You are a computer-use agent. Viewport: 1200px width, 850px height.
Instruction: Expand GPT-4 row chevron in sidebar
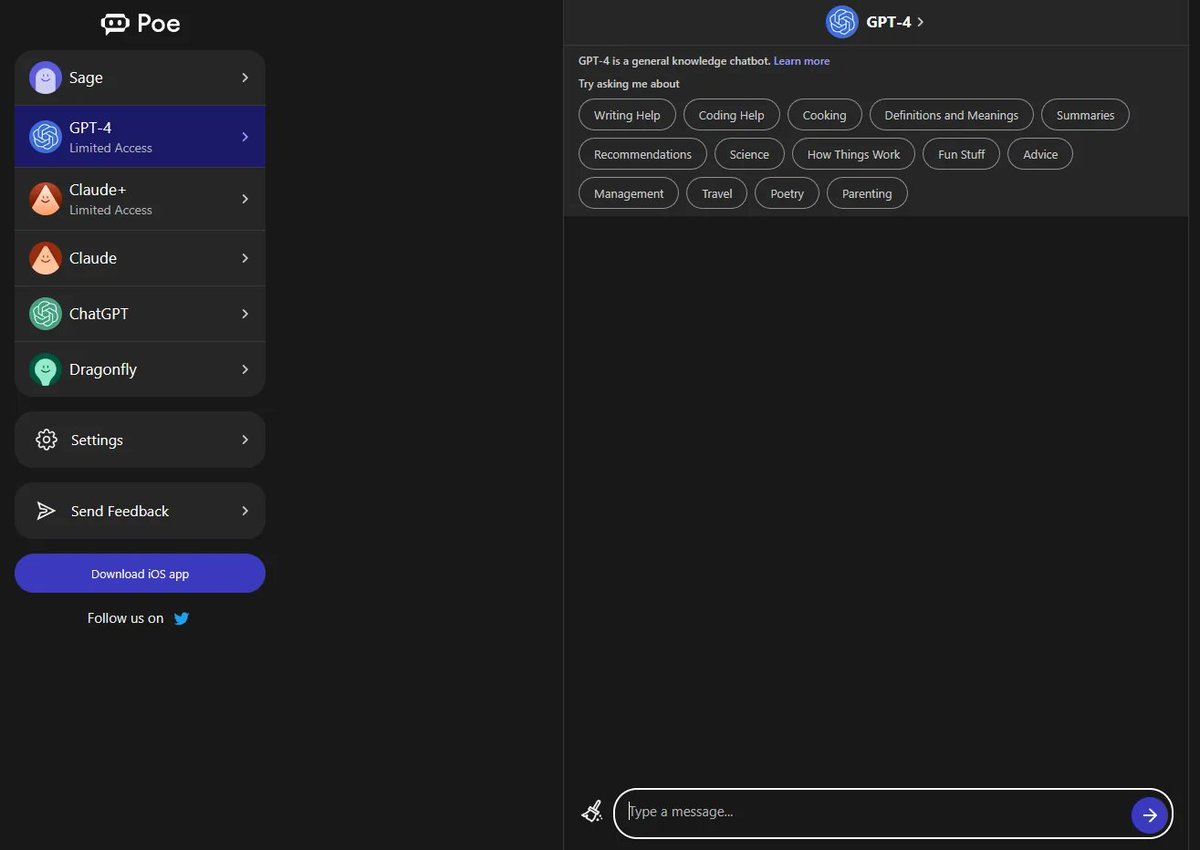tap(245, 137)
